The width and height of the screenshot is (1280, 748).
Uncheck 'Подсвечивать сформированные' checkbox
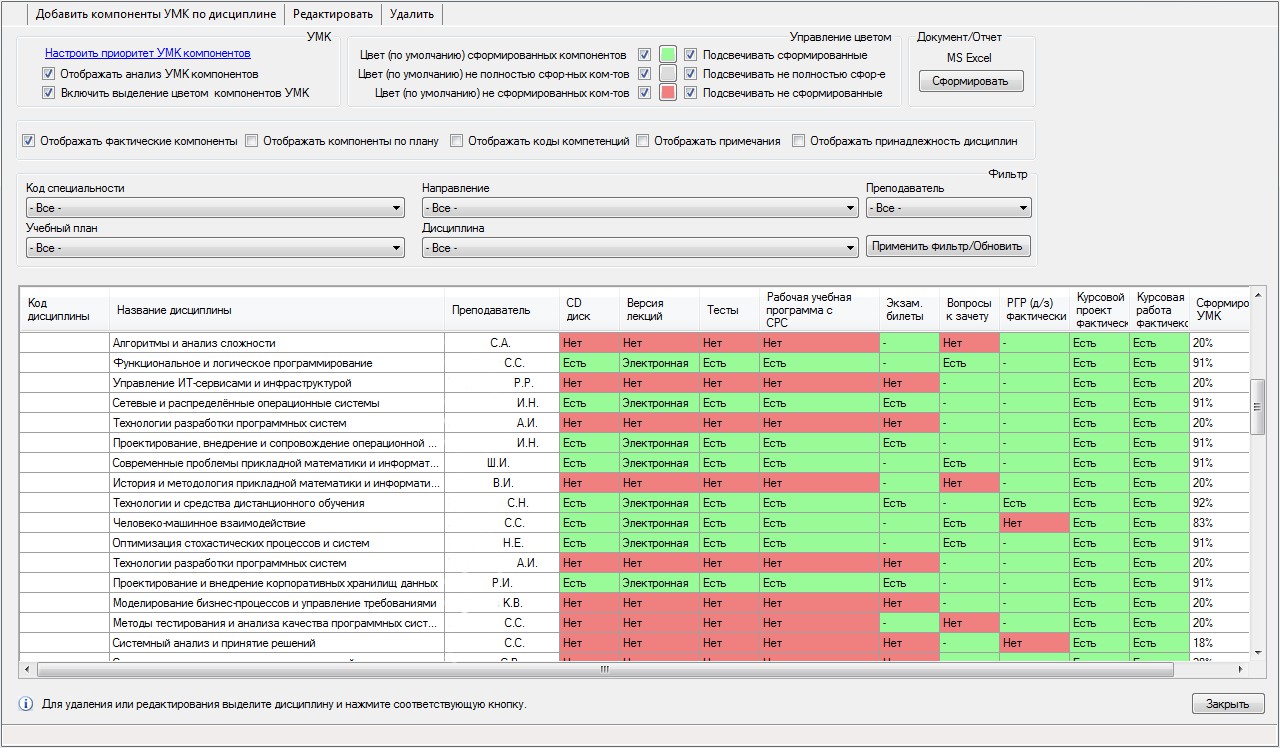point(690,55)
